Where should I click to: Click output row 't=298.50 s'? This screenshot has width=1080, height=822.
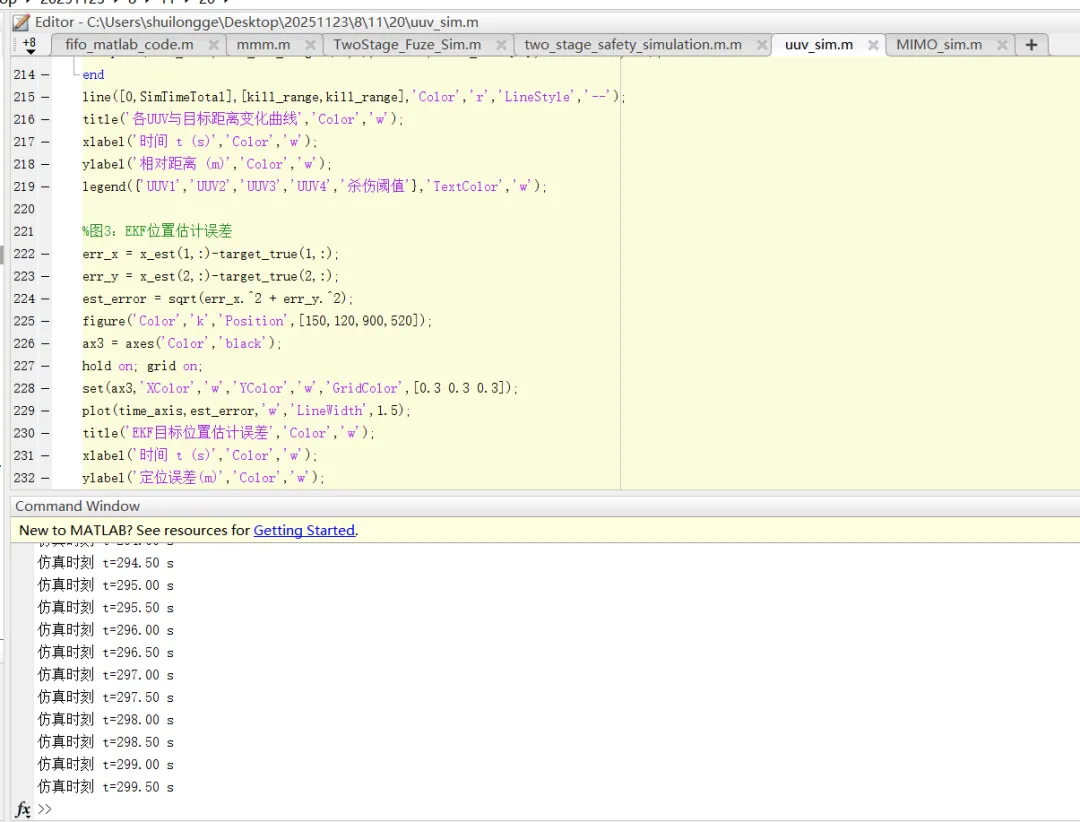105,742
